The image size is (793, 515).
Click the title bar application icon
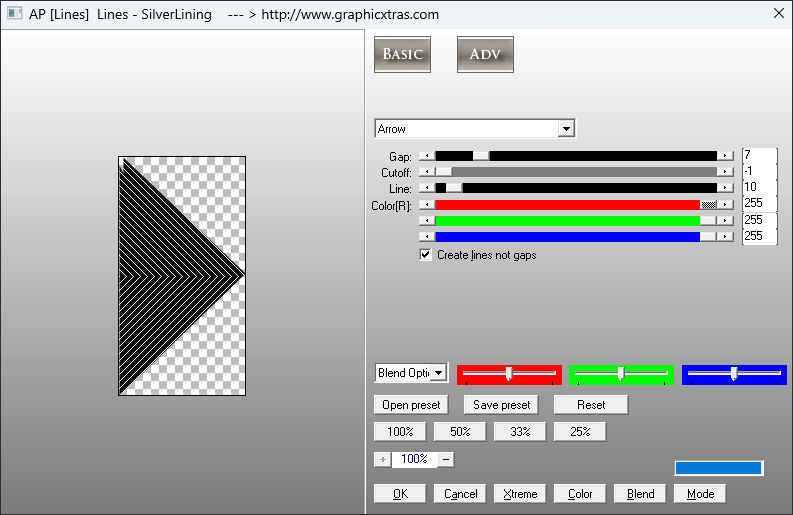(15, 14)
